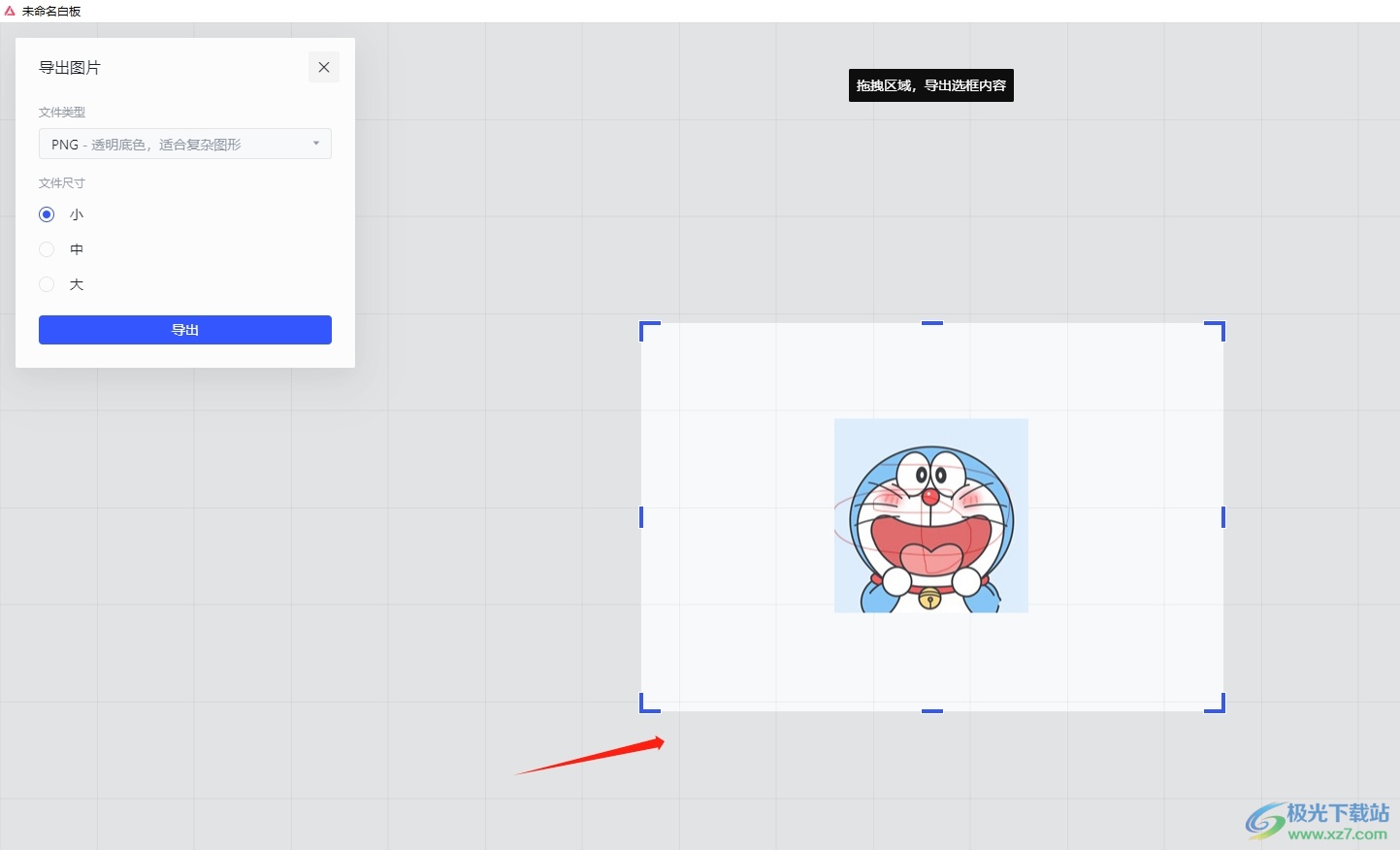
Task: Click the 未命名白板 title bar app icon
Action: click(x=10, y=11)
